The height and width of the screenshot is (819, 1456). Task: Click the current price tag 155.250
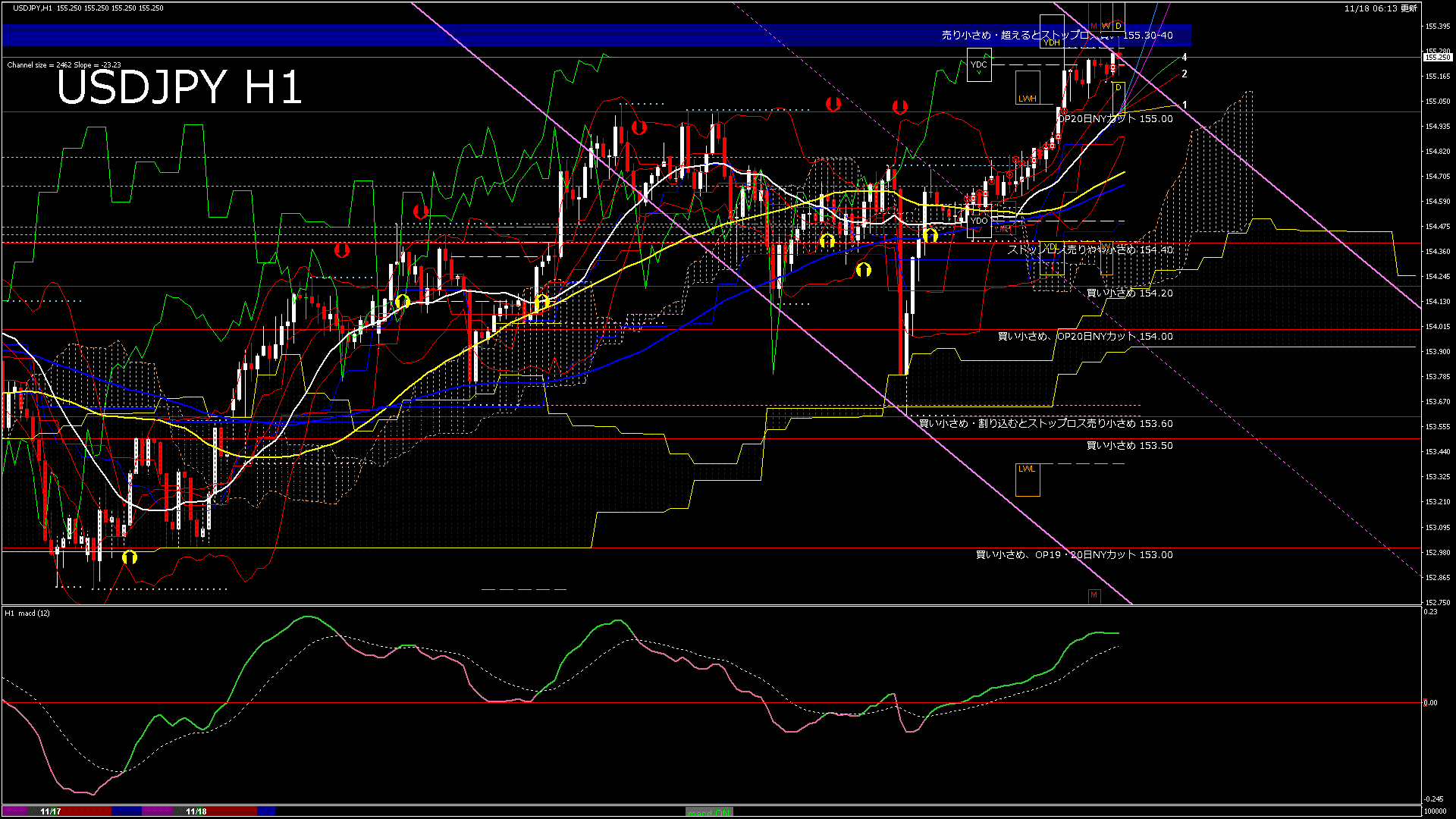tap(1436, 57)
